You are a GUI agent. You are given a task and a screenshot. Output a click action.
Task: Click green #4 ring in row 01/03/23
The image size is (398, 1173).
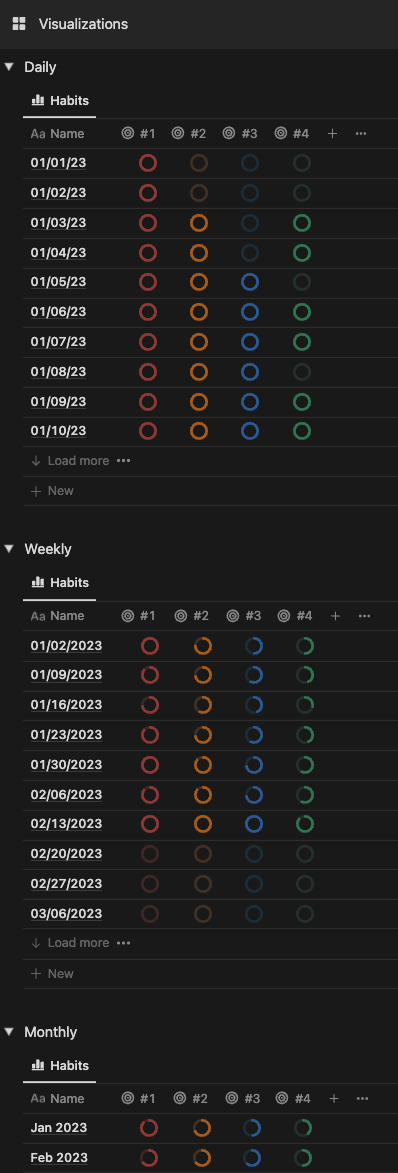pos(301,223)
